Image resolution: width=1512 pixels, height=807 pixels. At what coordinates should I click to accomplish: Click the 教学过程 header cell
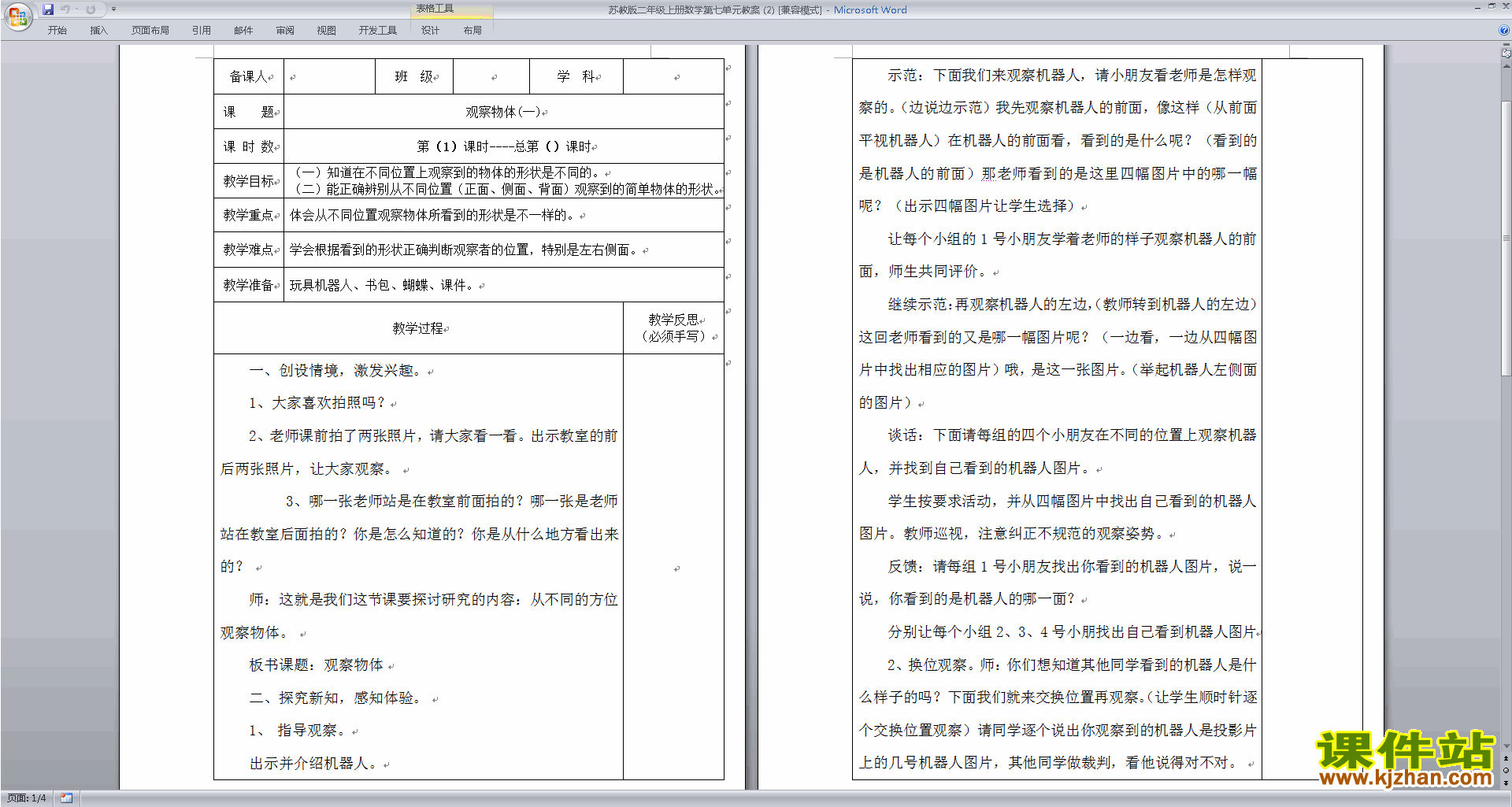point(418,328)
